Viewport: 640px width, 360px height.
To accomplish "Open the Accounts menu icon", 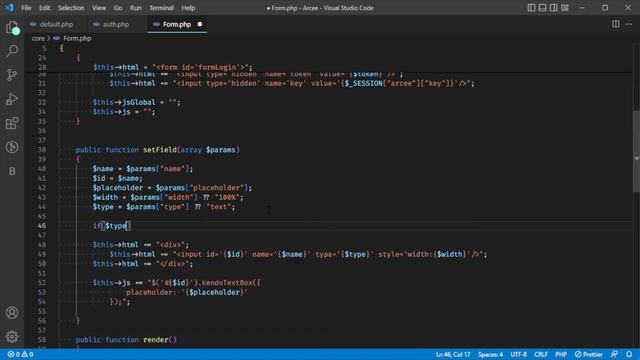I will 12,313.
